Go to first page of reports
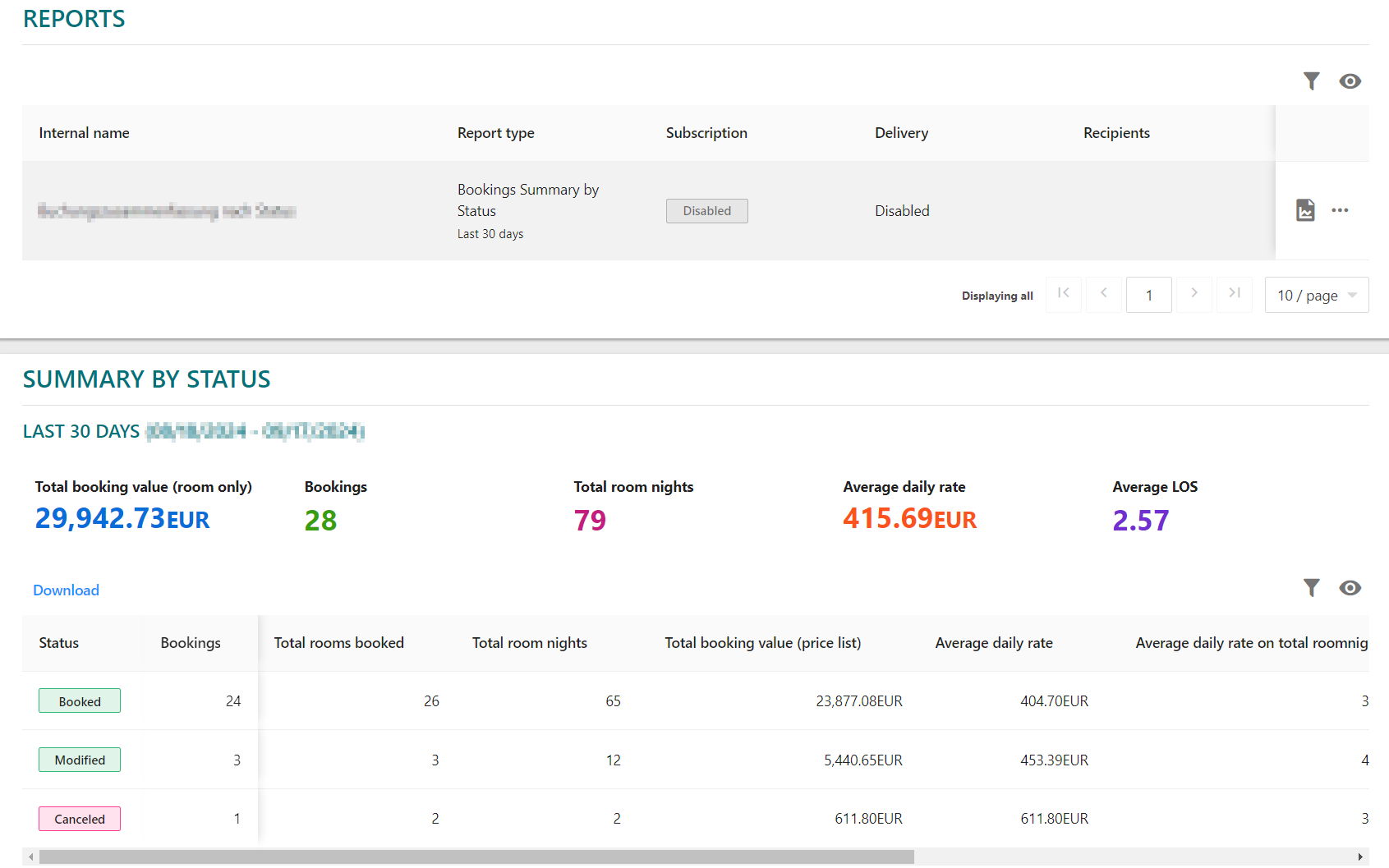The height and width of the screenshot is (868, 1389). click(1064, 294)
